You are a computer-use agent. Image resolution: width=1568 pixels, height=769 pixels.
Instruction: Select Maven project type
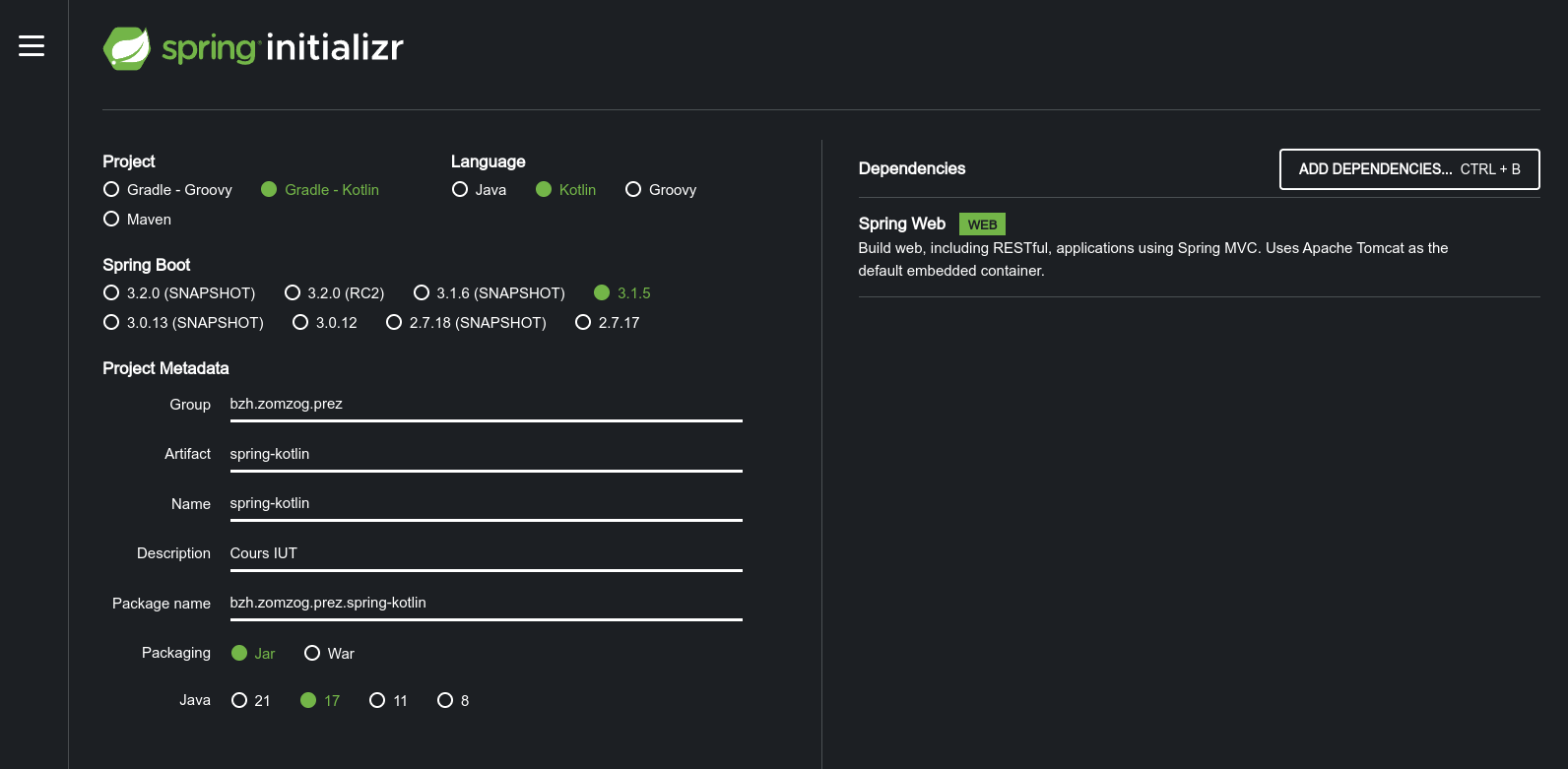137,220
